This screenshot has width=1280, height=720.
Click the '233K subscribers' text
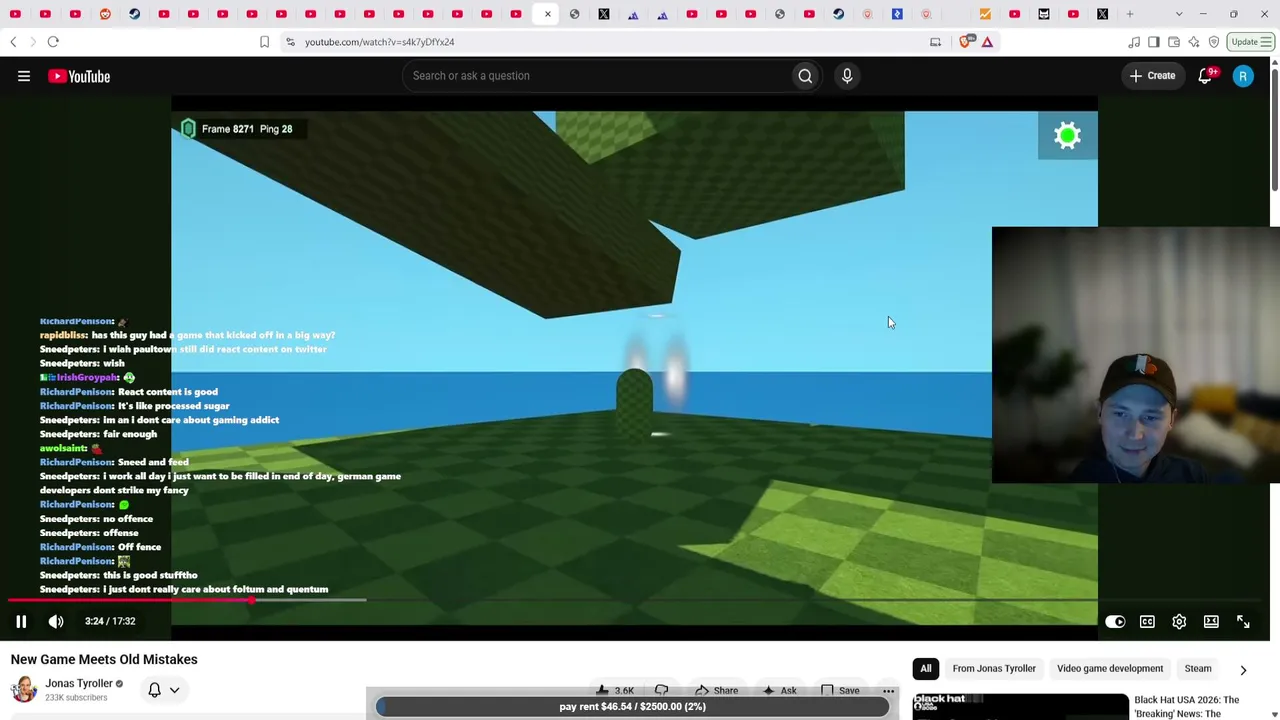pos(76,698)
